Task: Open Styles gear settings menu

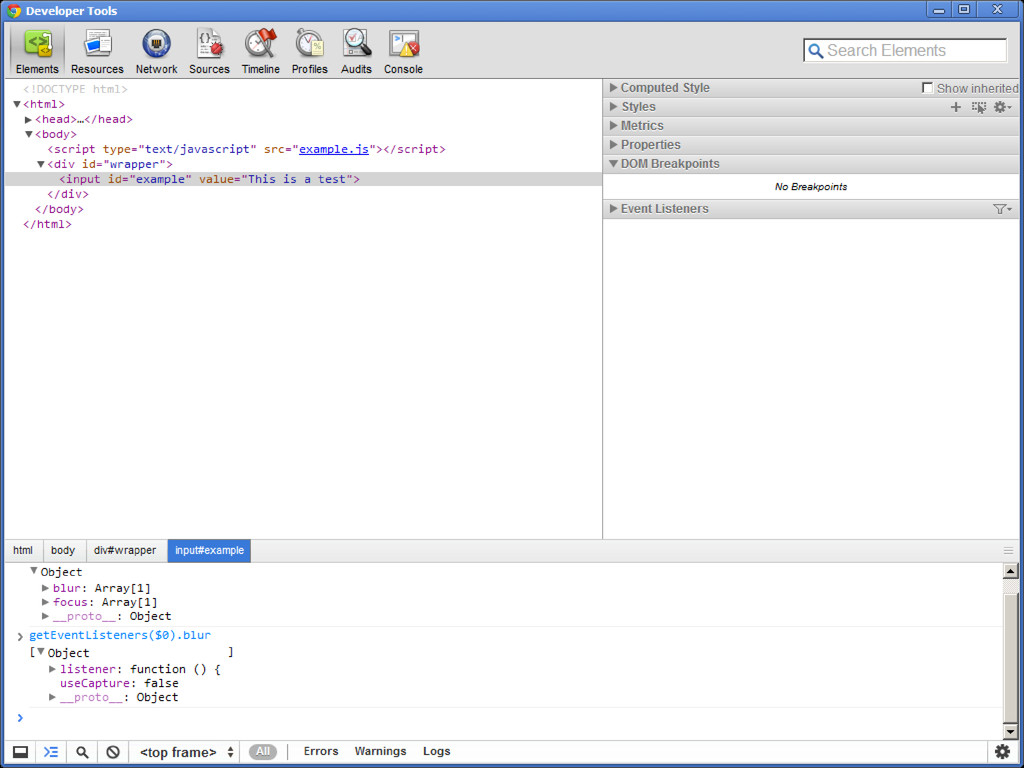Action: [x=1002, y=107]
